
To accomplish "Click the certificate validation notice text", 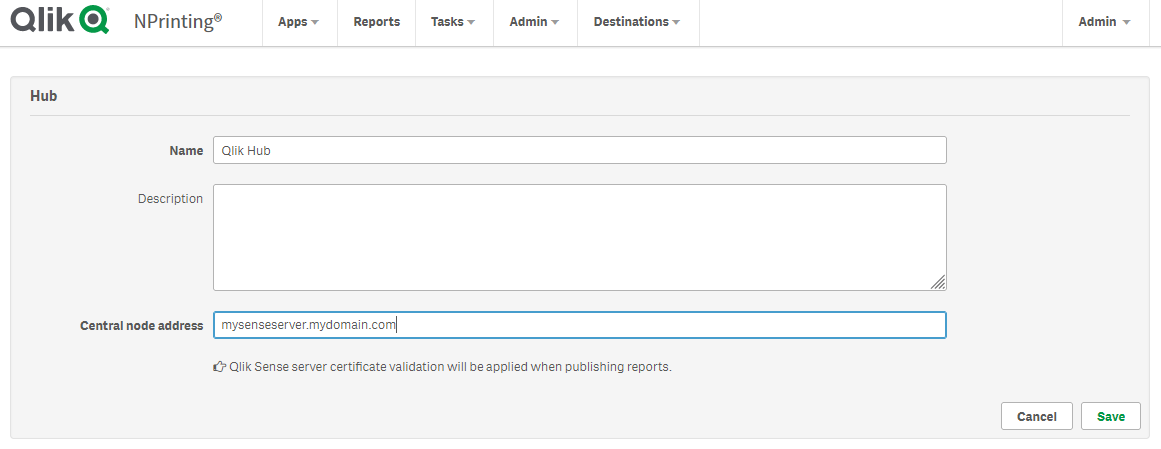I will pos(450,367).
